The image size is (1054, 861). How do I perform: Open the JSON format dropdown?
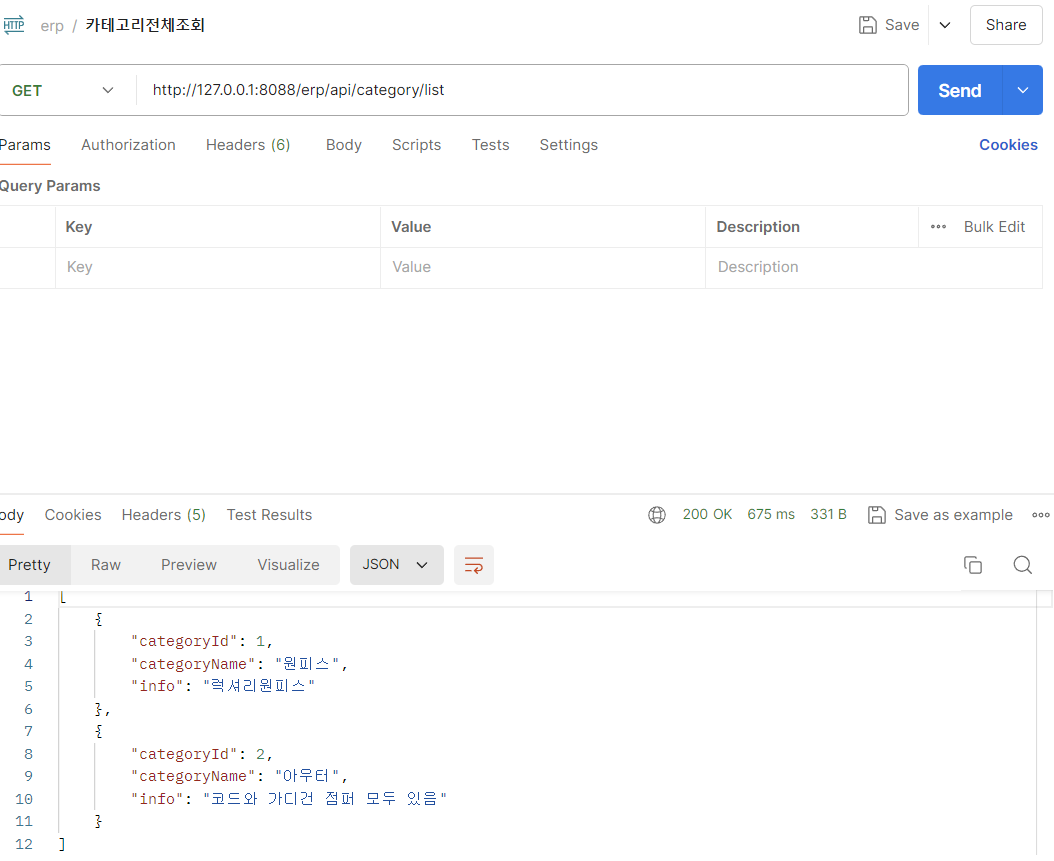397,565
